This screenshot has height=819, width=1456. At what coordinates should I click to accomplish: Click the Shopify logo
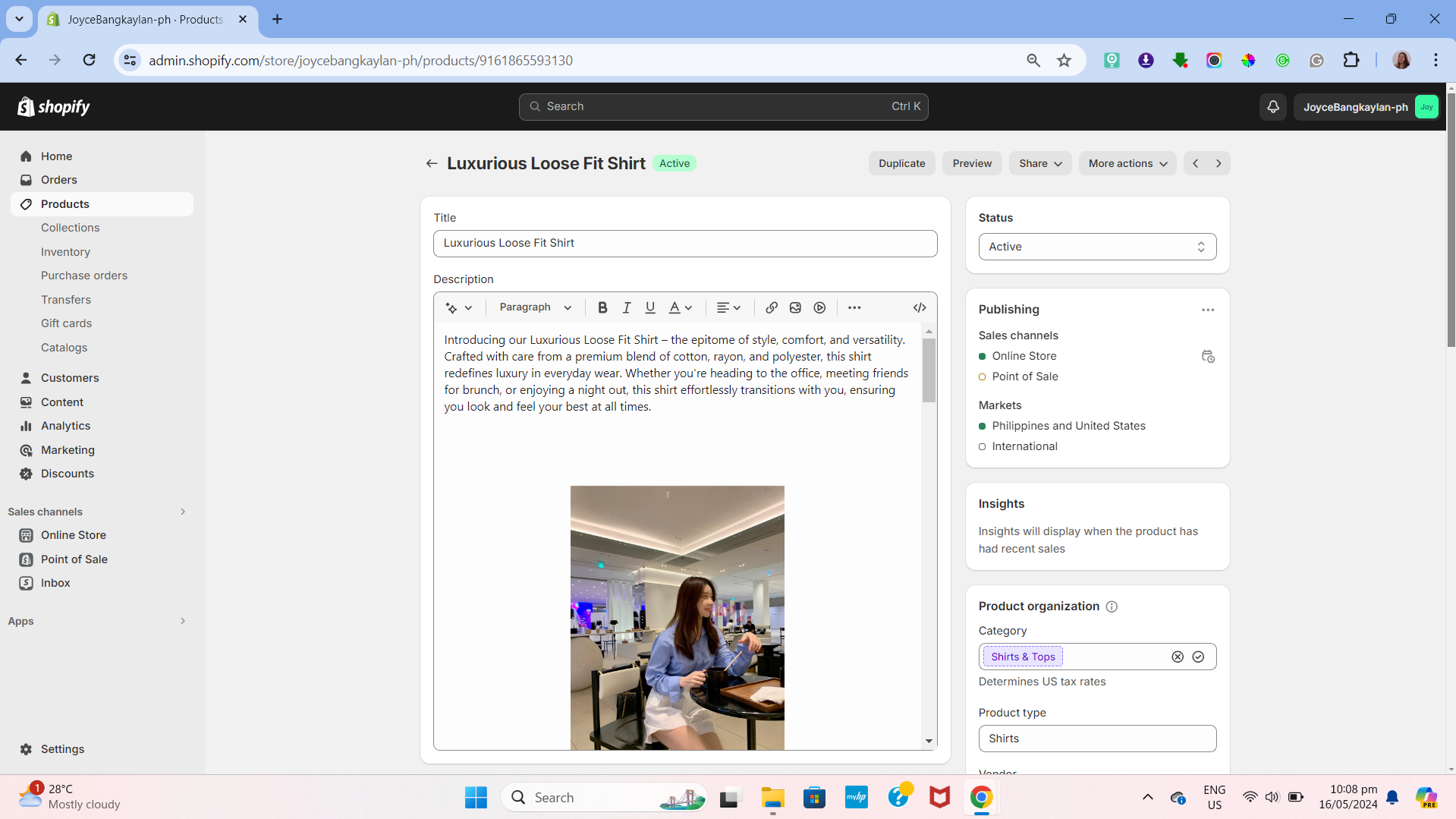(54, 107)
